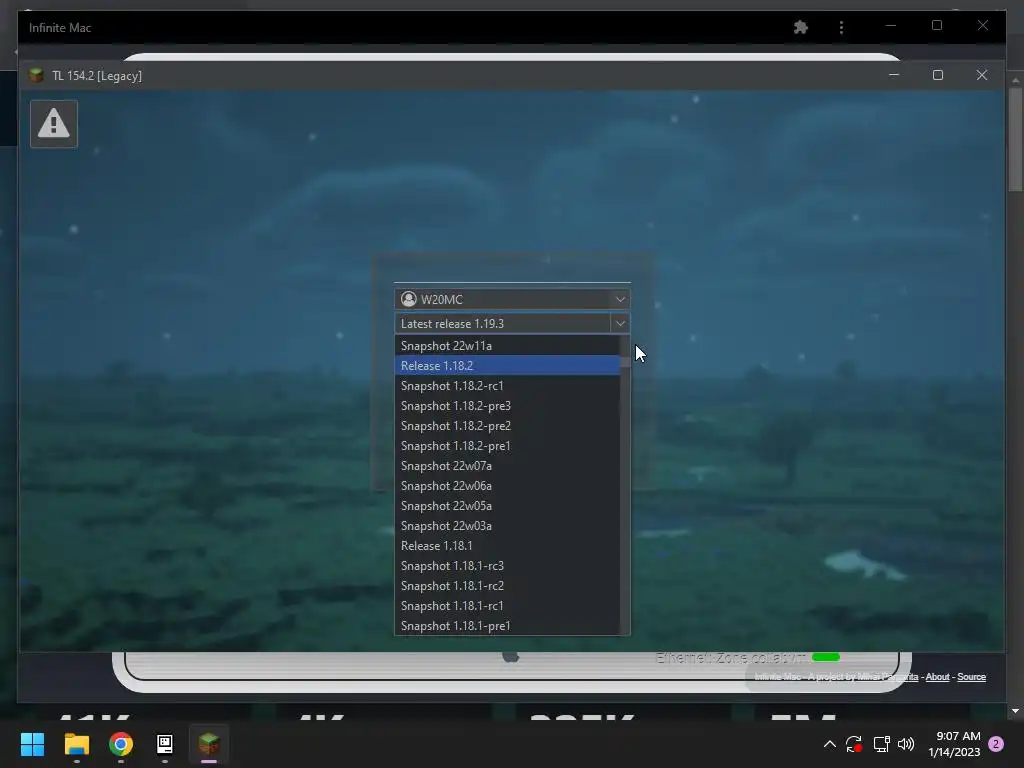Click the Latest release 1.19.3 version field
Screen dimensions: 1024x768
pos(503,323)
